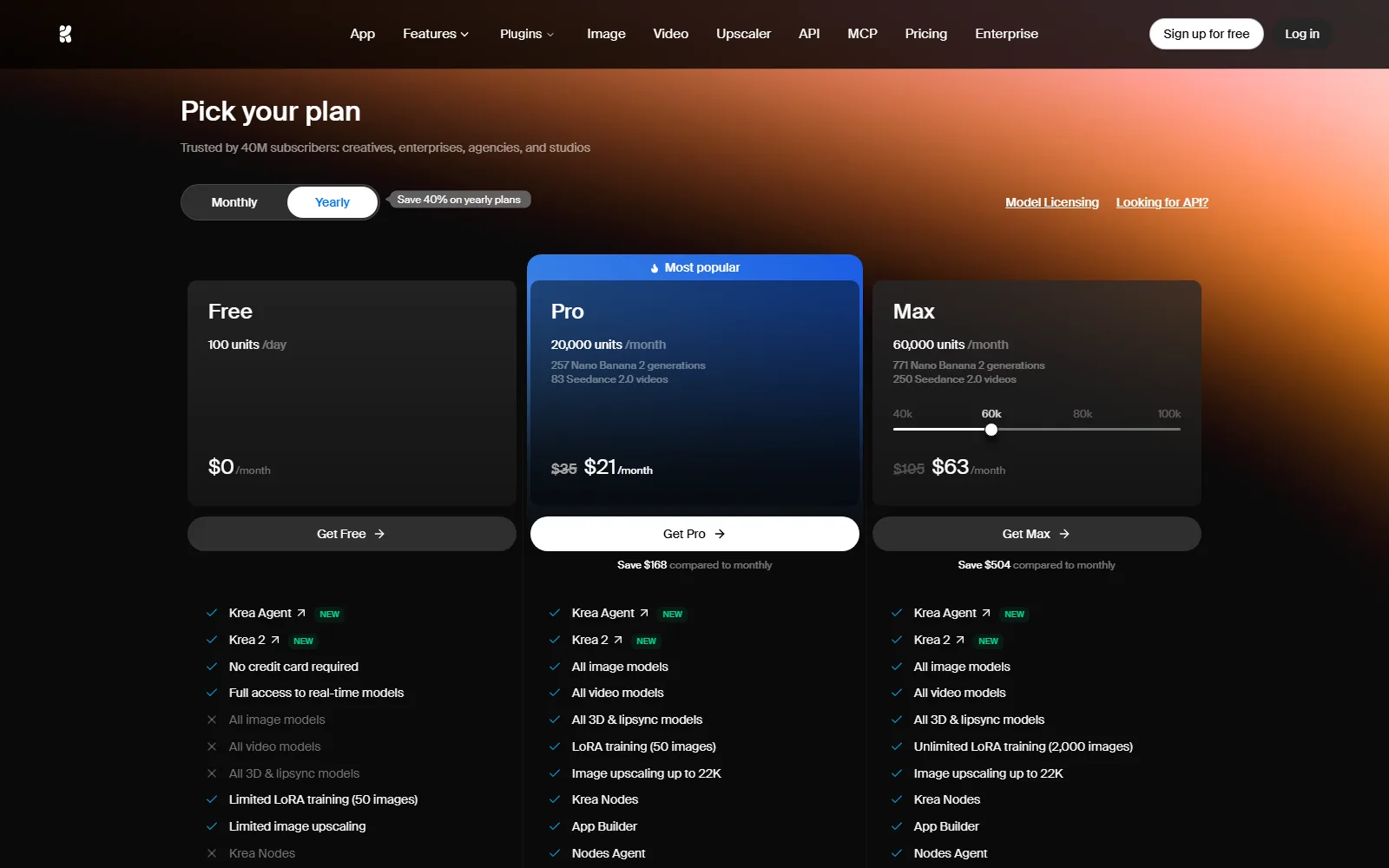1389x868 pixels.
Task: Open external arrow next to Krea Agent in Max plan
Action: 986,613
